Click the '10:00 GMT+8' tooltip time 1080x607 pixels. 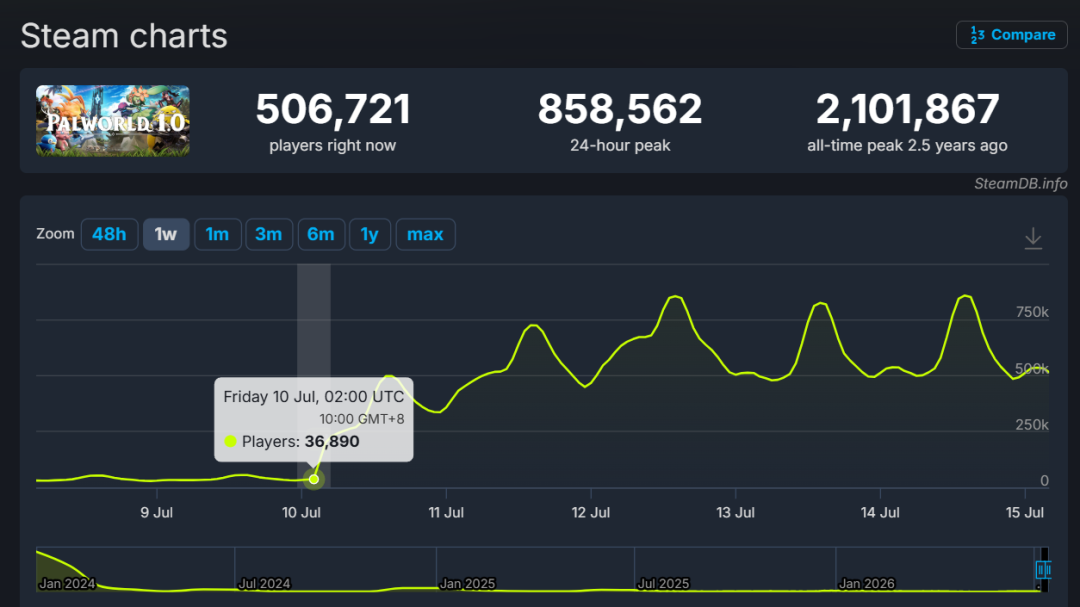pos(362,419)
